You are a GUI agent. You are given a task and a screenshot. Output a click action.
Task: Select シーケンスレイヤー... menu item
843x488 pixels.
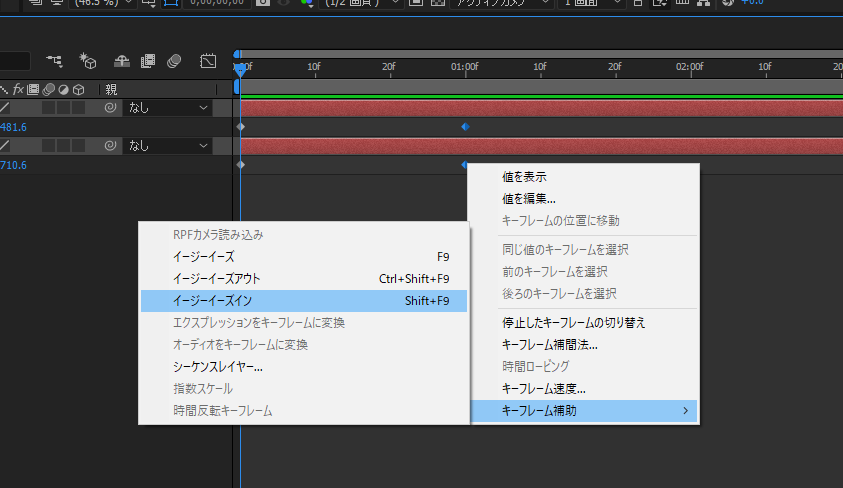[x=304, y=367]
